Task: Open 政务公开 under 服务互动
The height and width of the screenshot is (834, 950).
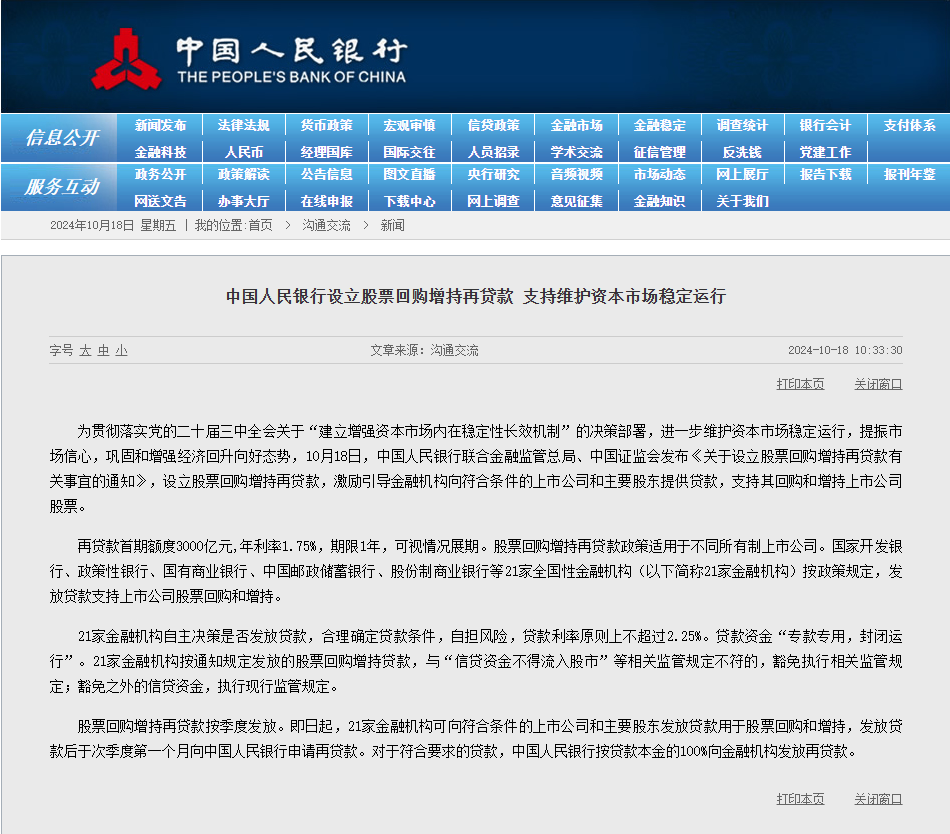Action: [160, 174]
